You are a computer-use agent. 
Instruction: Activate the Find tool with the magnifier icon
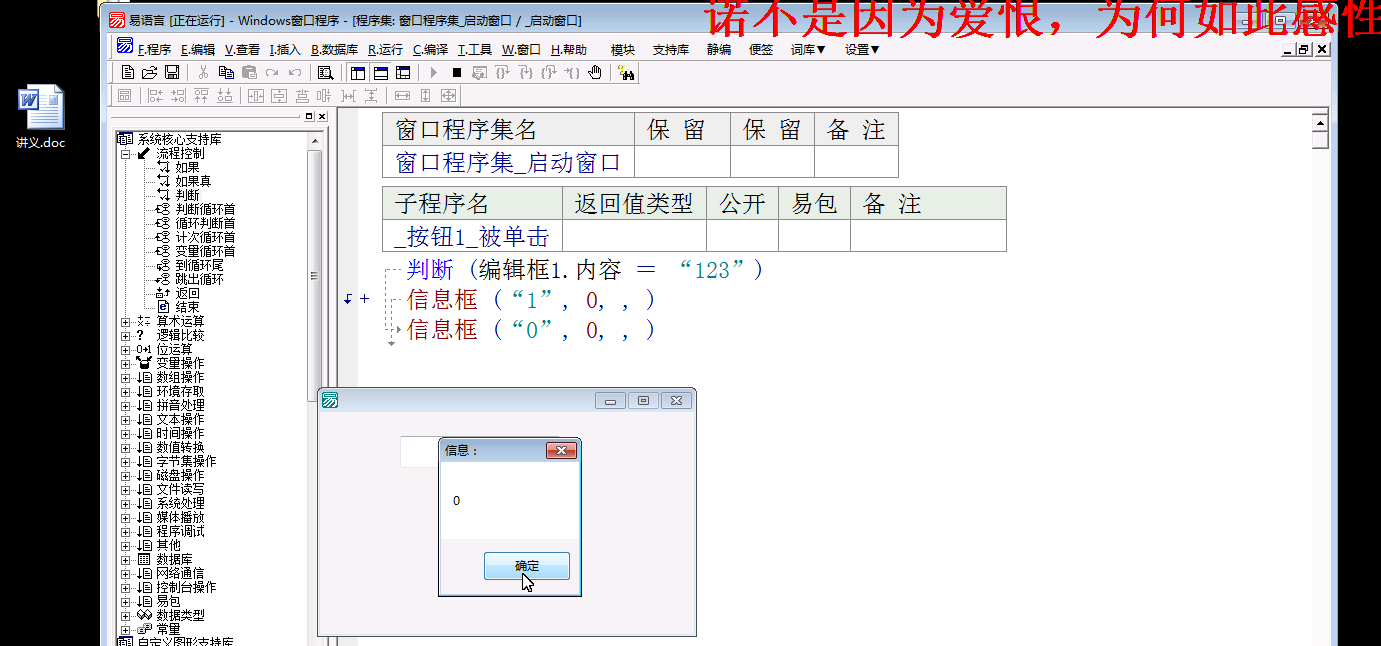pos(326,72)
